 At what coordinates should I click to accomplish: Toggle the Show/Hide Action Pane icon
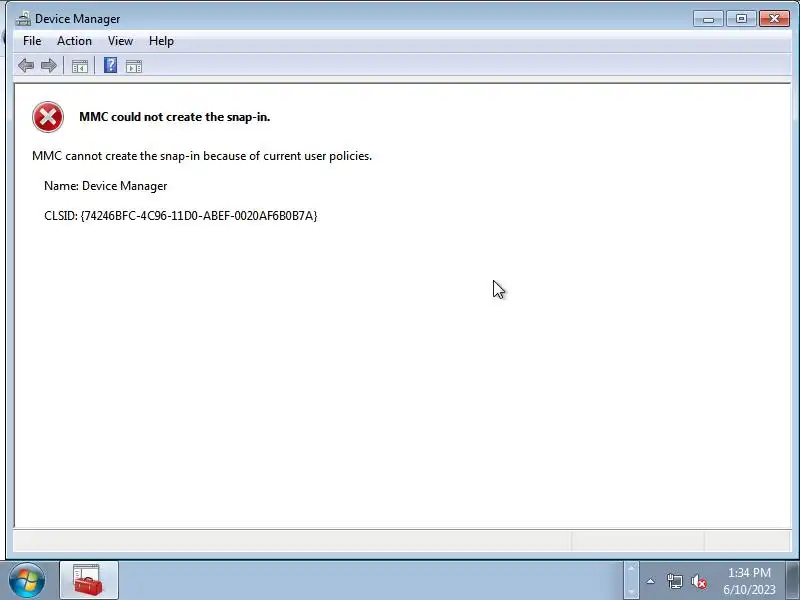(134, 66)
